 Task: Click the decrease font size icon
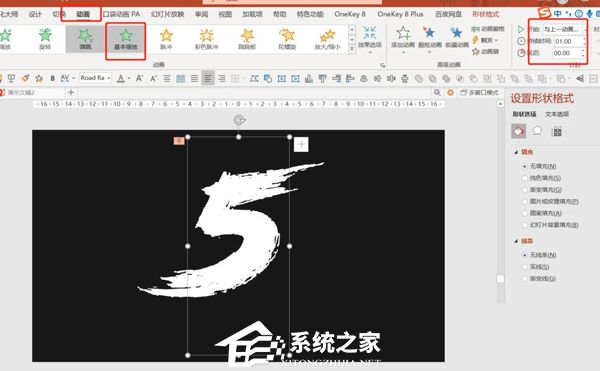point(153,78)
